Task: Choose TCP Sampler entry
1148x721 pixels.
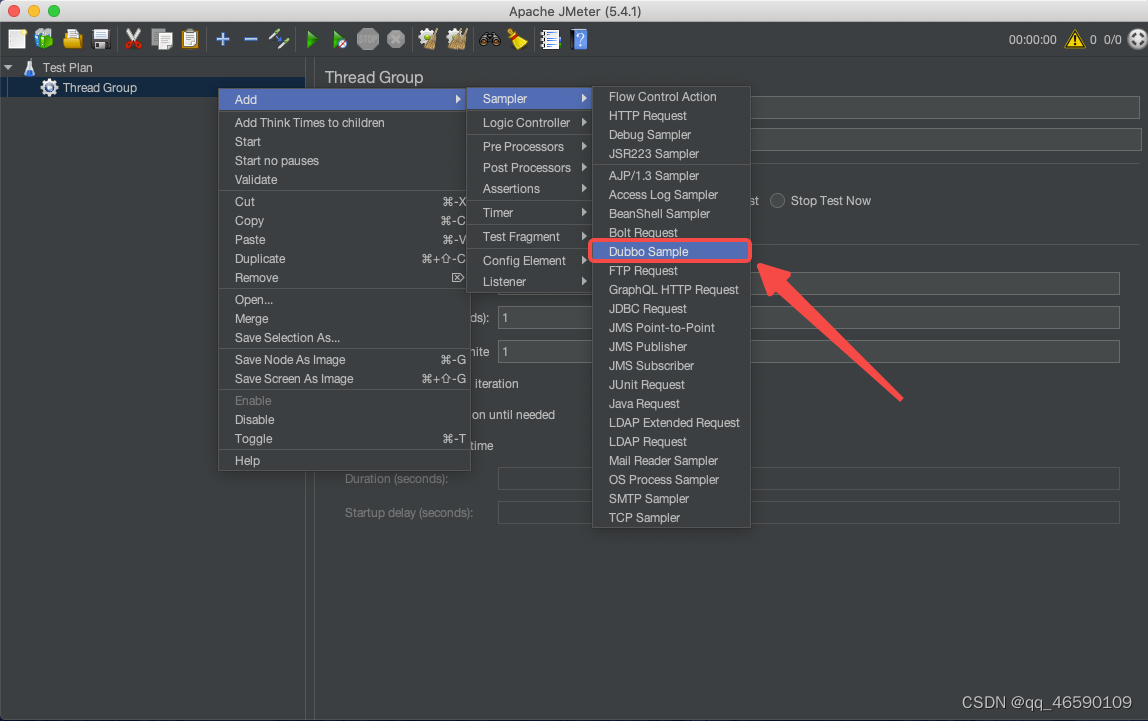Action: click(x=671, y=518)
